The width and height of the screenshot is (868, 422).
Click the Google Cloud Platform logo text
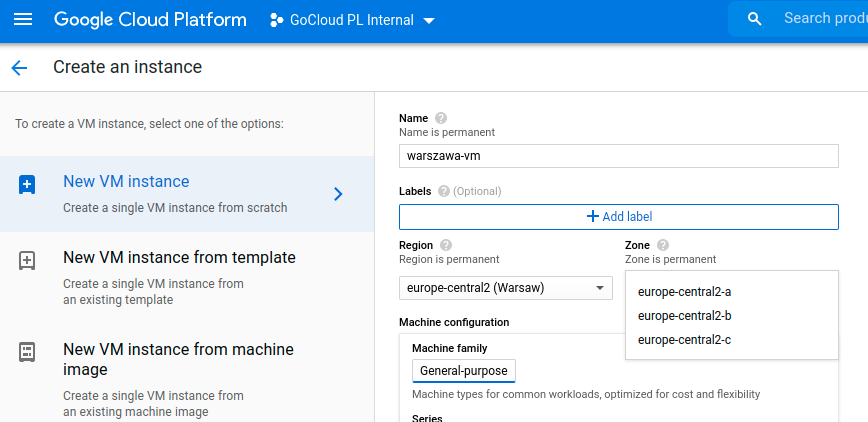click(150, 20)
